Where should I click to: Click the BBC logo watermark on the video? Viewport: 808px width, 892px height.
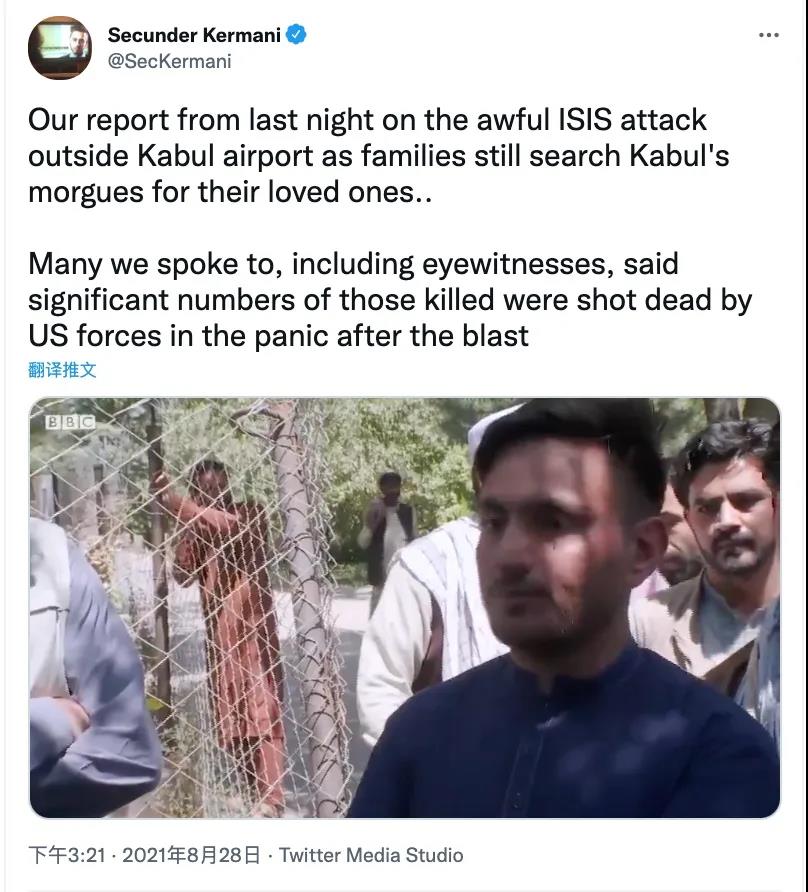click(71, 422)
